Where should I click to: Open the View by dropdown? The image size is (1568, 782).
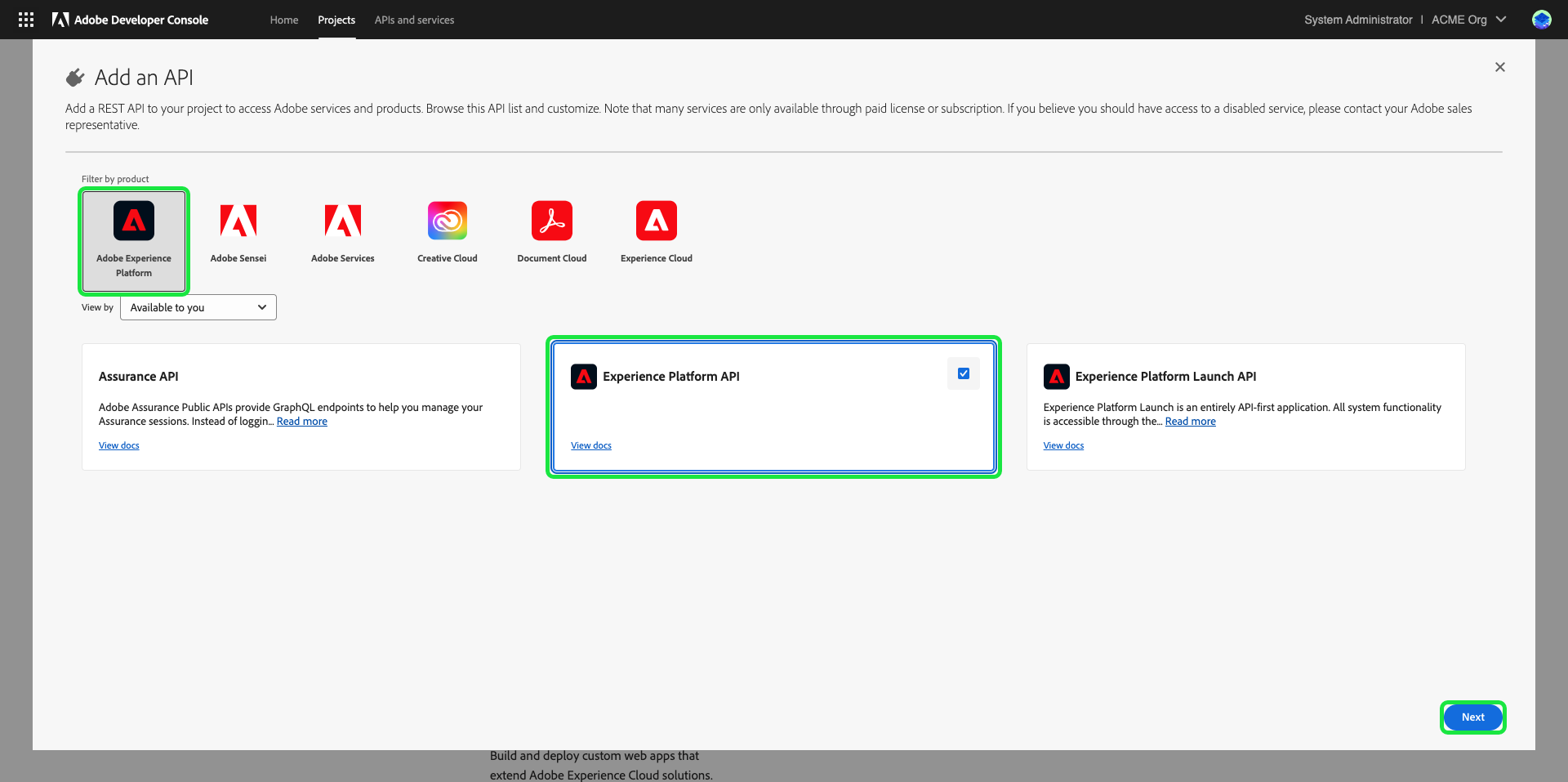click(198, 307)
